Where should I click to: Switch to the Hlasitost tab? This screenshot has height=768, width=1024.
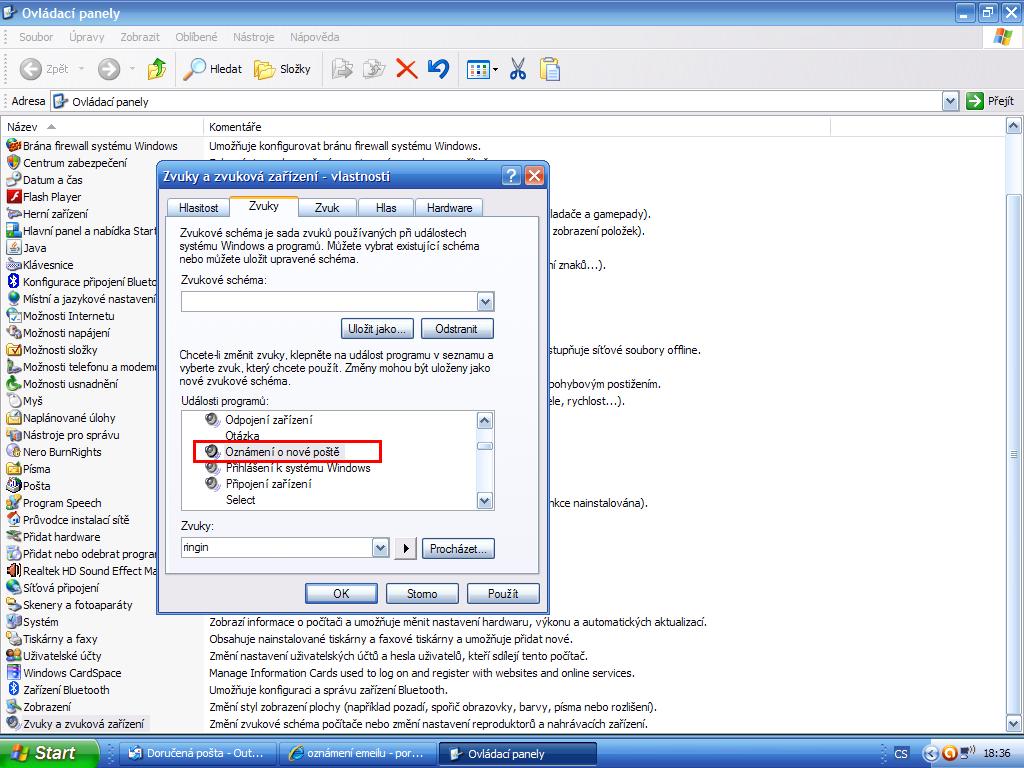(x=198, y=208)
